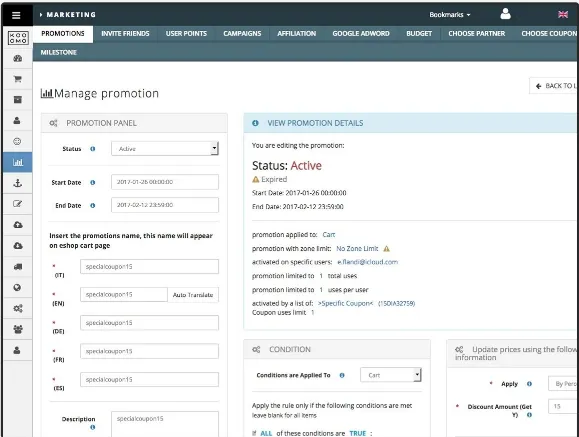The width and height of the screenshot is (579, 437).
Task: Expand the Bookmarks dropdown
Action: point(450,15)
